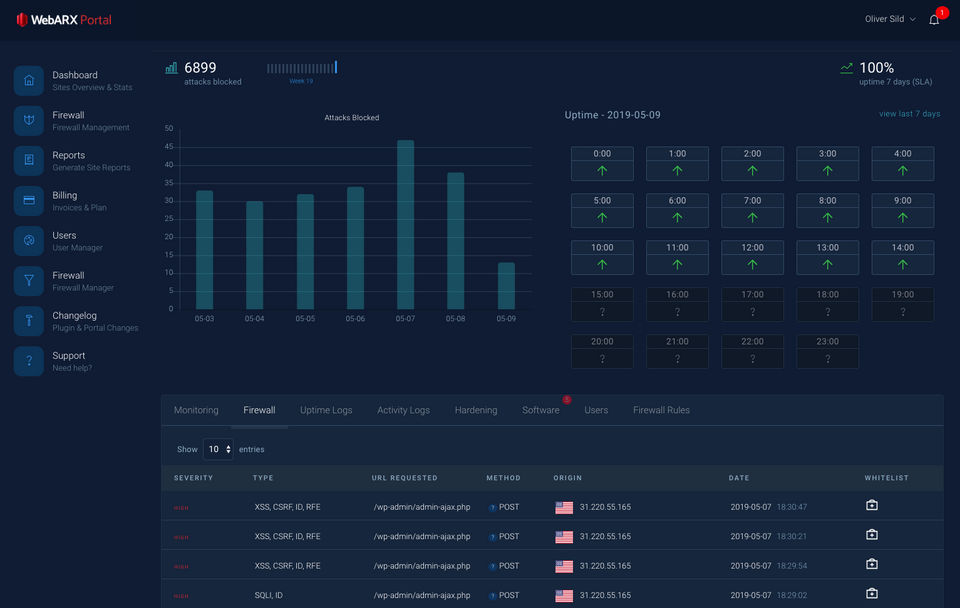Open the Changelog menu label
The image size is (960, 608).
(74, 315)
